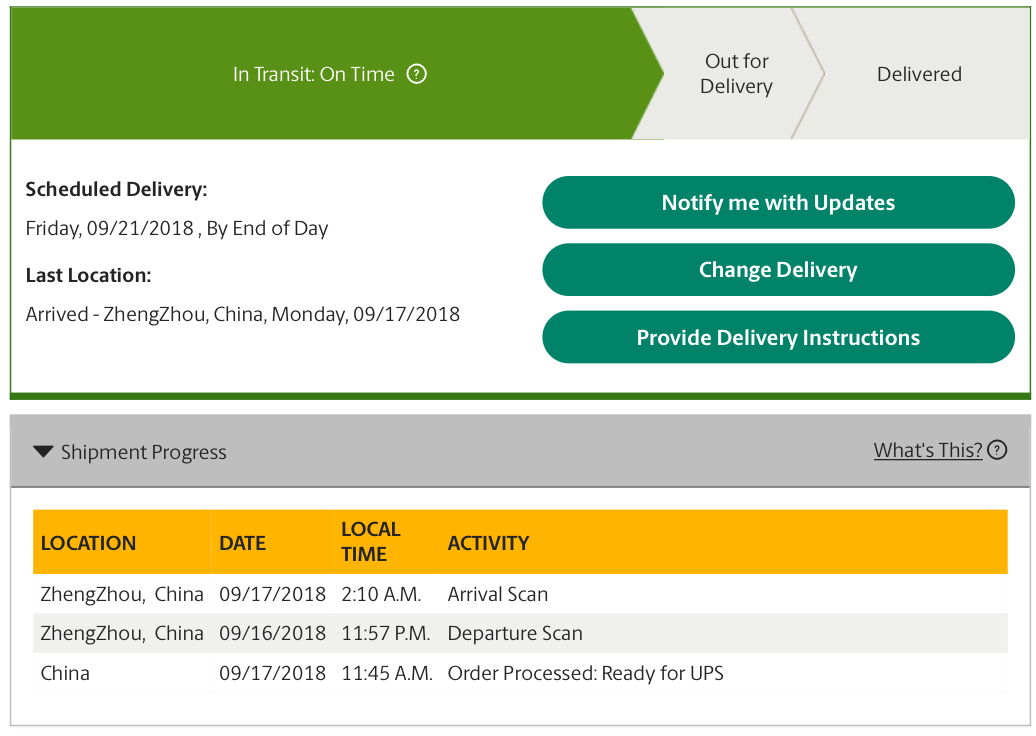Open the What's This? link

pos(928,450)
